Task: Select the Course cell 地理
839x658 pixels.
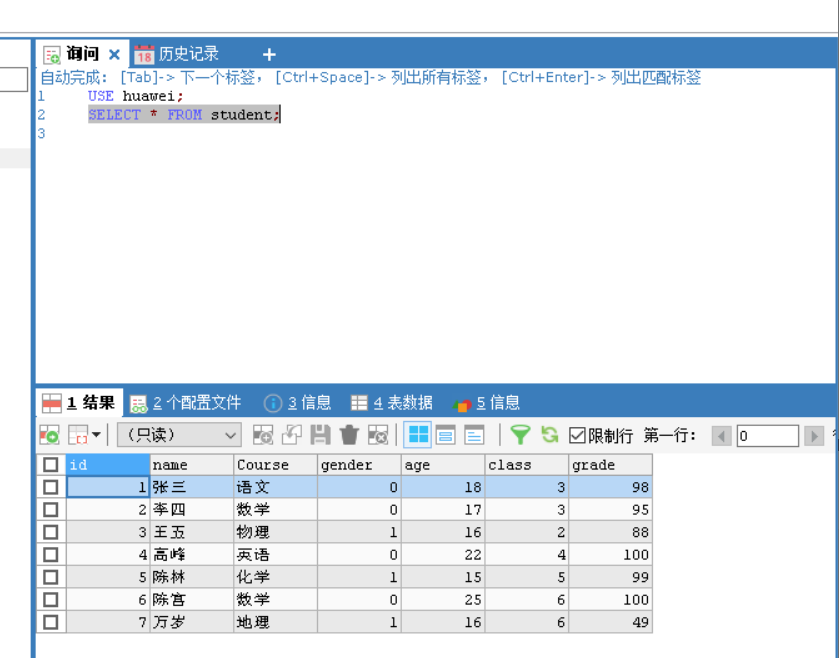Action: click(x=276, y=622)
